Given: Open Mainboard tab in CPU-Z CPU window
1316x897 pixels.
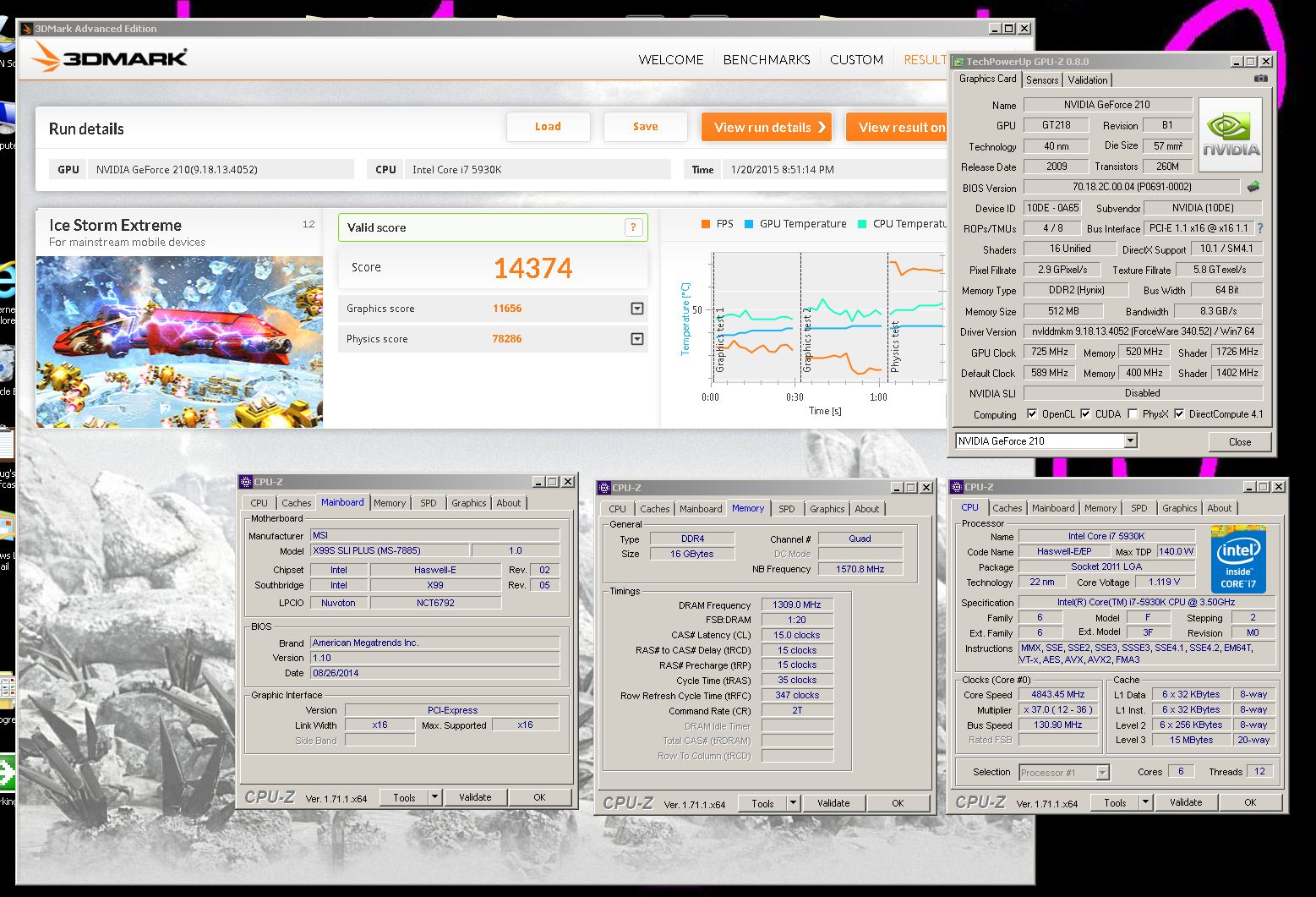Looking at the screenshot, I should (1053, 508).
